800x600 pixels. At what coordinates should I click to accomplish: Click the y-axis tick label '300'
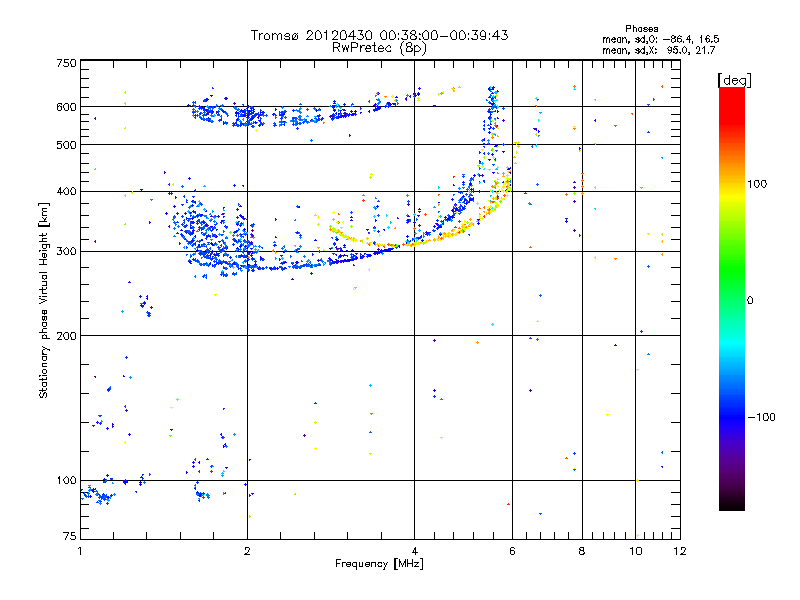click(x=67, y=252)
